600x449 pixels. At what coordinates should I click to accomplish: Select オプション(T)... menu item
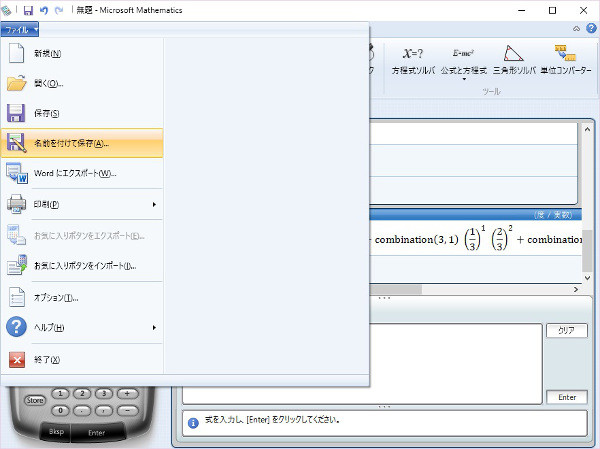click(82, 297)
